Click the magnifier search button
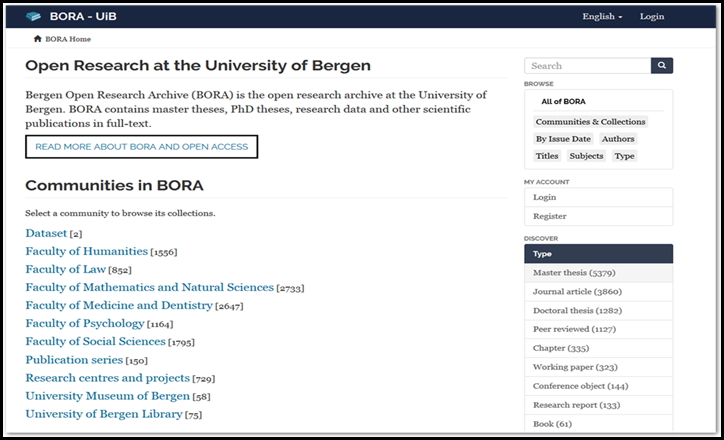Viewport: 724px width, 440px height. point(662,66)
